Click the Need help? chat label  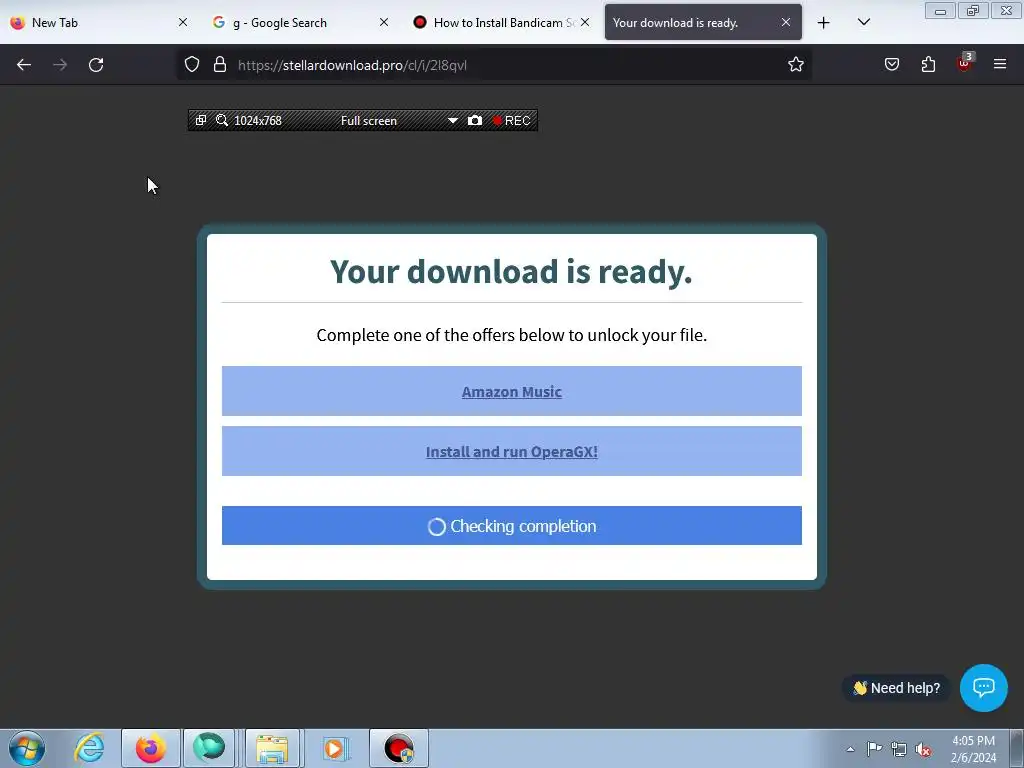(x=897, y=688)
